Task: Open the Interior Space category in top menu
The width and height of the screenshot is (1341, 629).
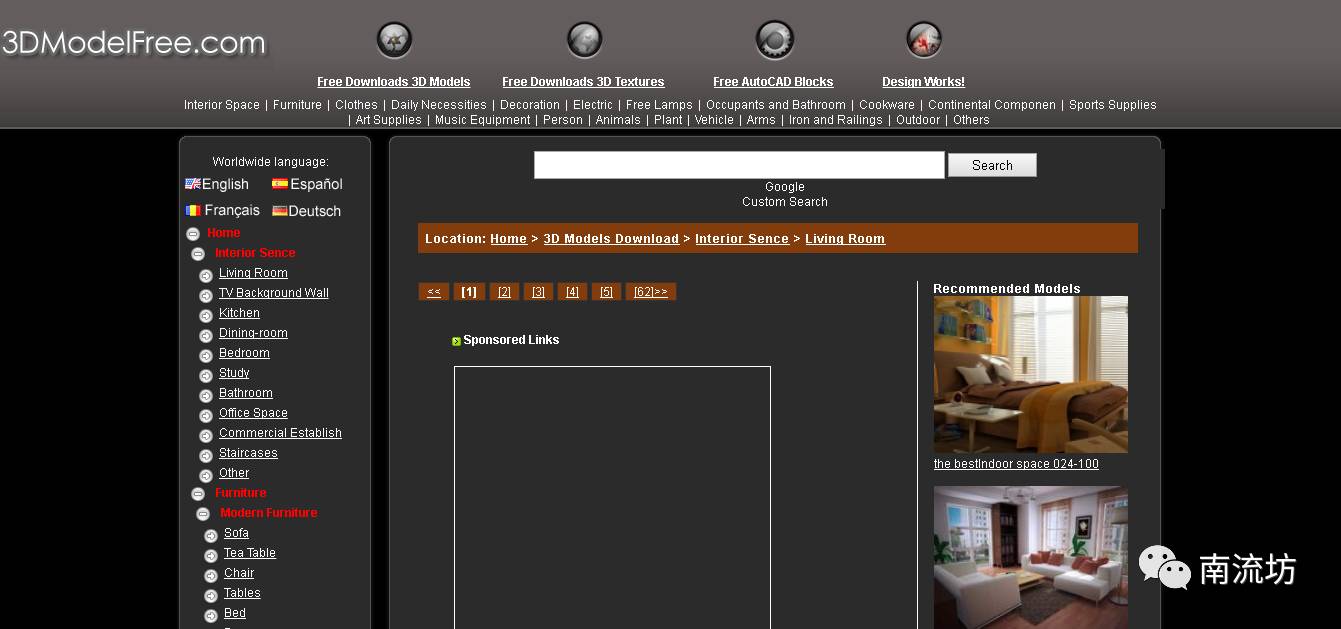Action: pos(222,105)
